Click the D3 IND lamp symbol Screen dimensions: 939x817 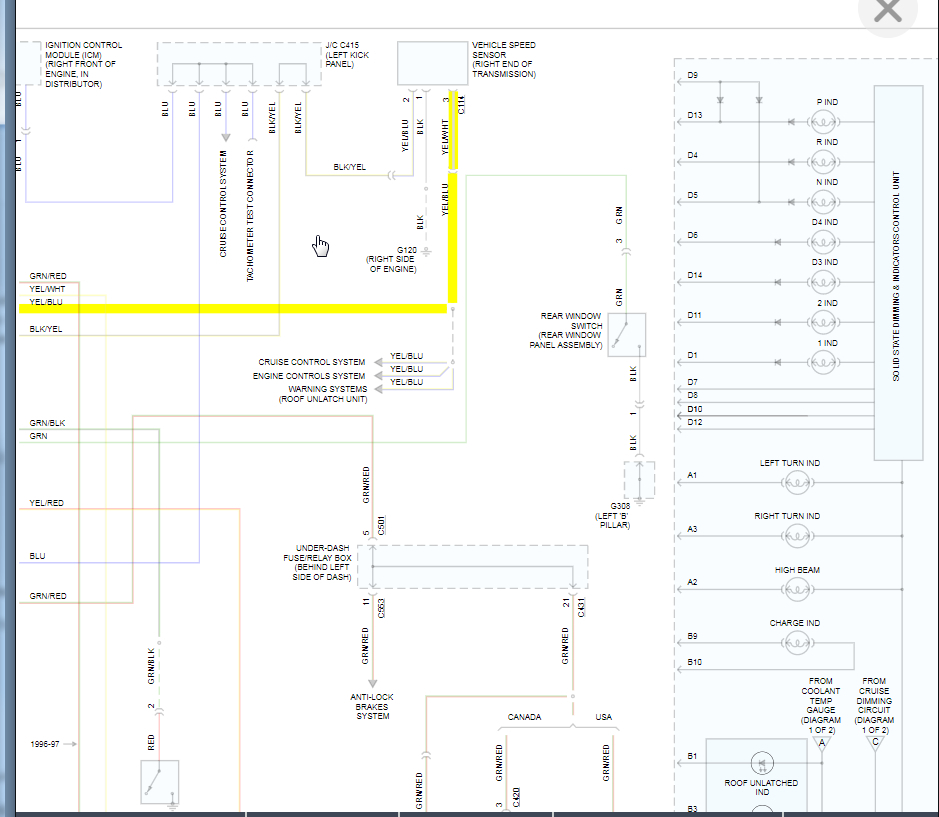coord(823,282)
